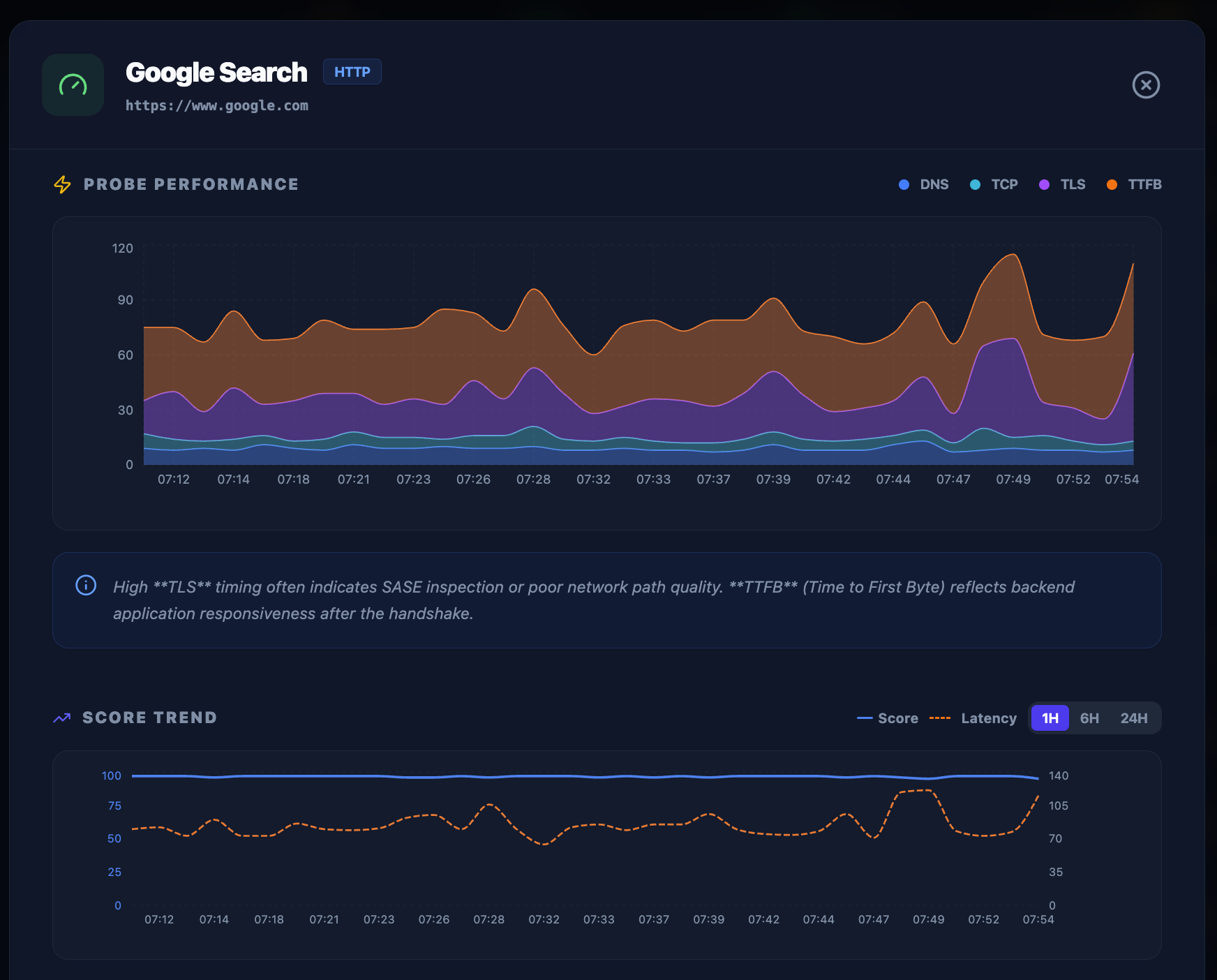Close the Google Search detail panel
Viewport: 1217px width, 980px height.
[1146, 85]
